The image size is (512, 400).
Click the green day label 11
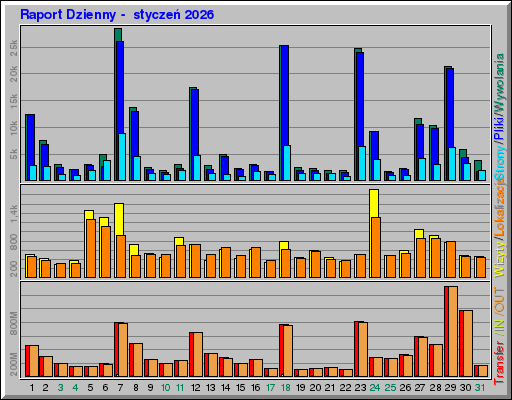click(180, 388)
